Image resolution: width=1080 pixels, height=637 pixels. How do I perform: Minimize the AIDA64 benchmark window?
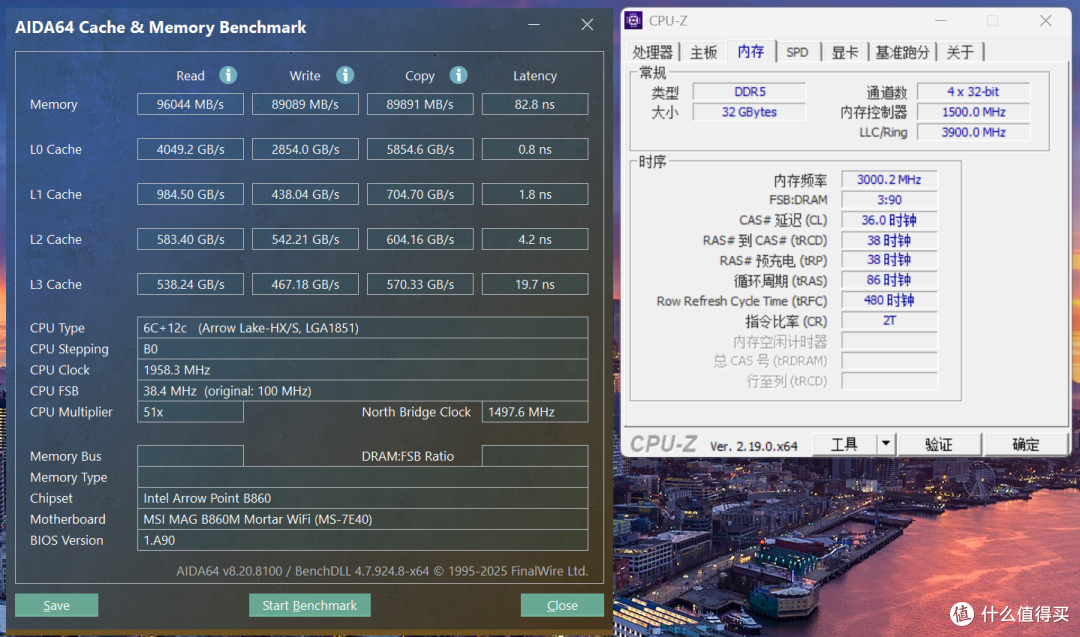pyautogui.click(x=534, y=25)
